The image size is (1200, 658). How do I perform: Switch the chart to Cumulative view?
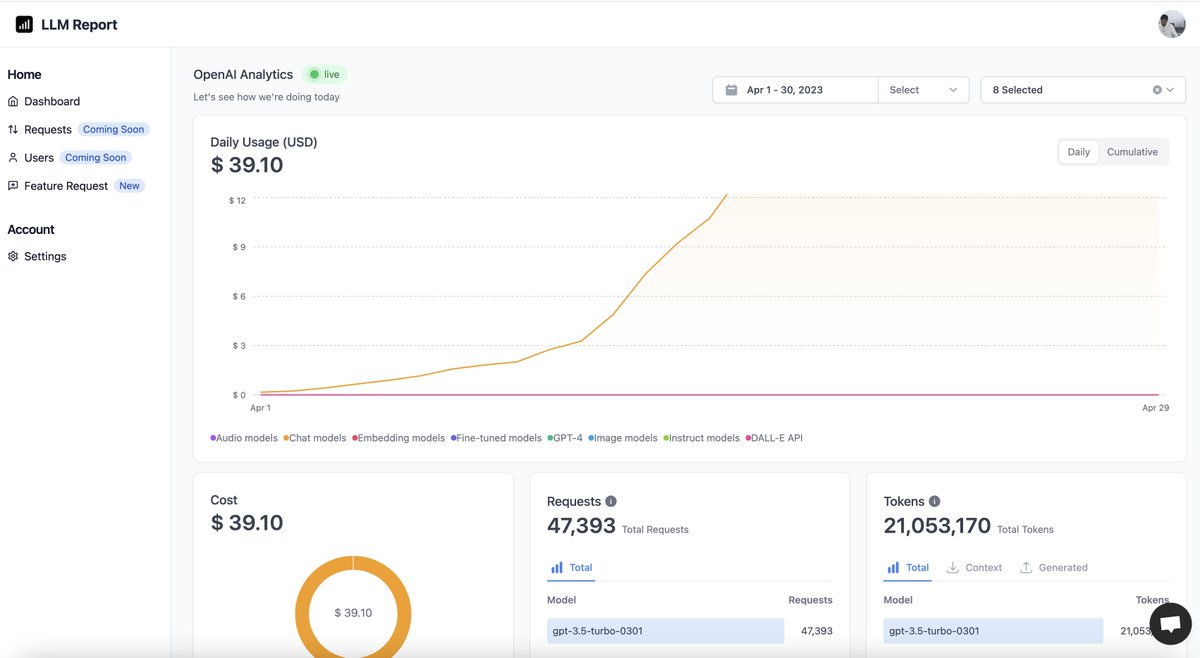tap(1132, 152)
